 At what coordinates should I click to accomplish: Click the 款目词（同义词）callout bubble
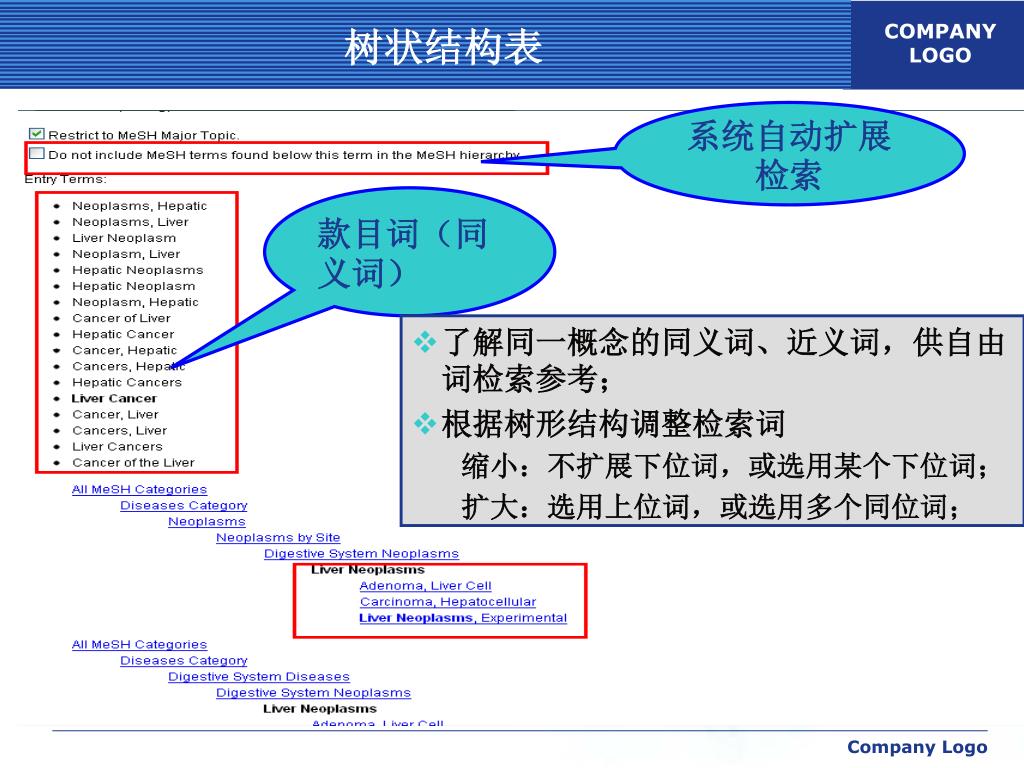click(409, 252)
